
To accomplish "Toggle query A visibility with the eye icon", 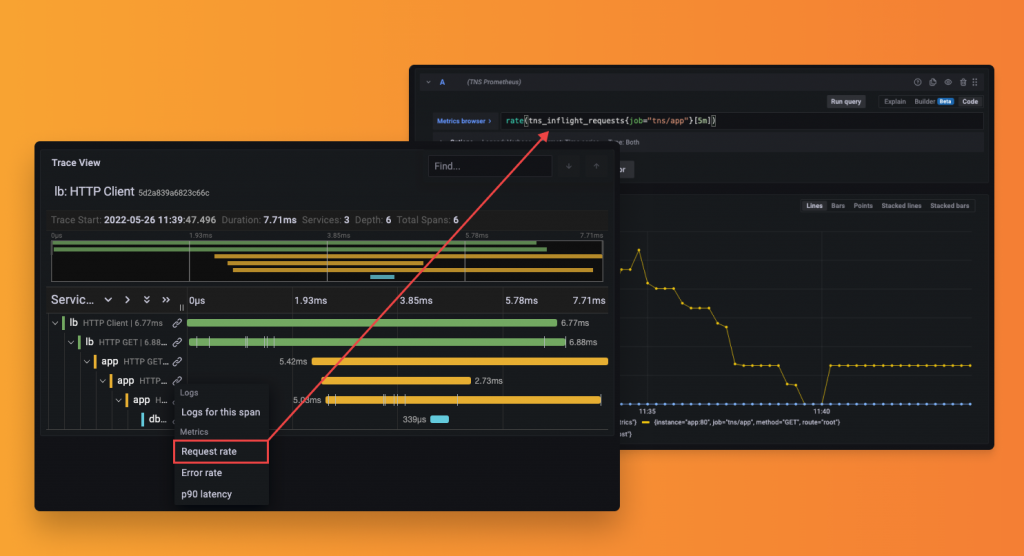I will tap(948, 82).
